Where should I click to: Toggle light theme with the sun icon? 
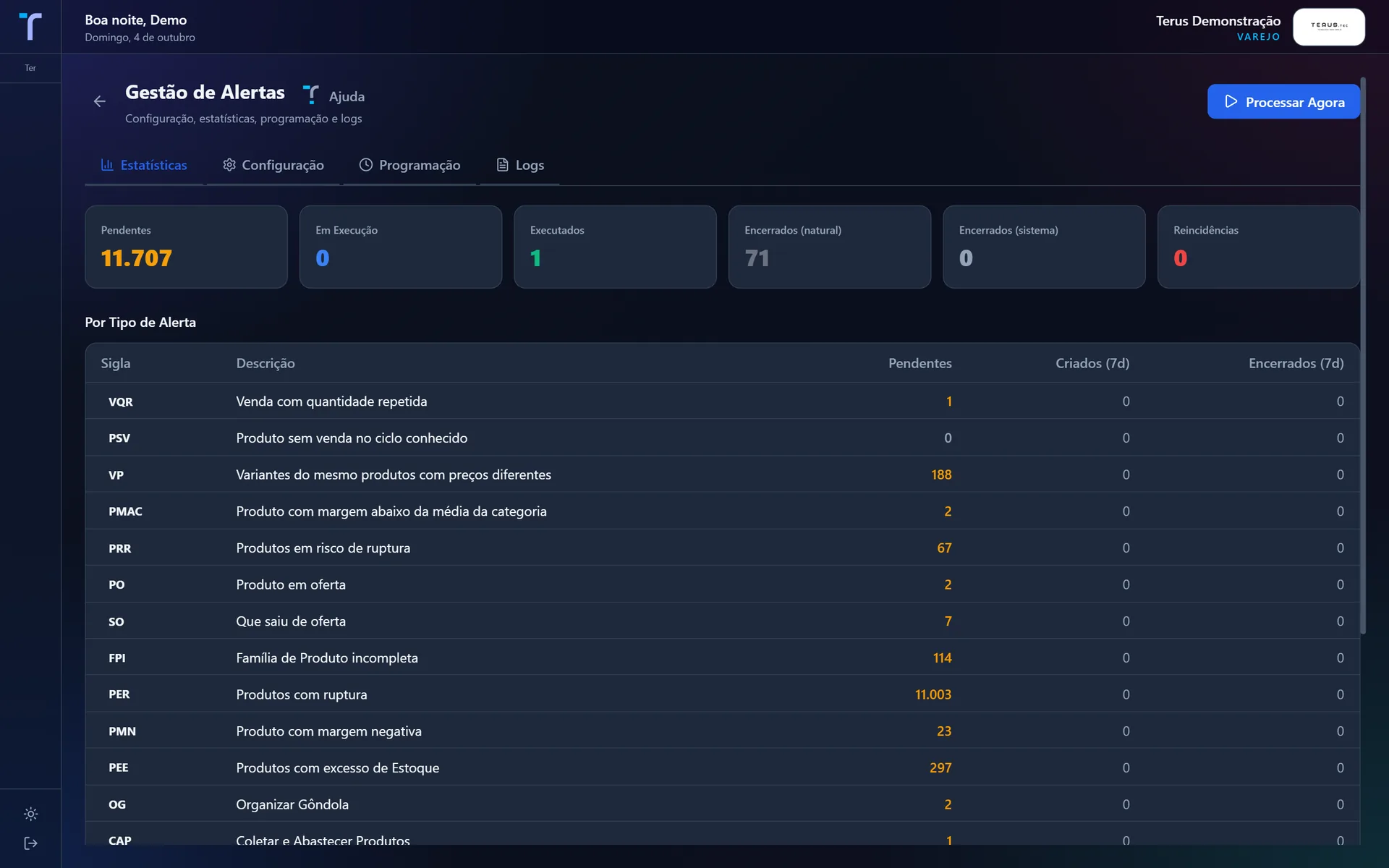30,814
